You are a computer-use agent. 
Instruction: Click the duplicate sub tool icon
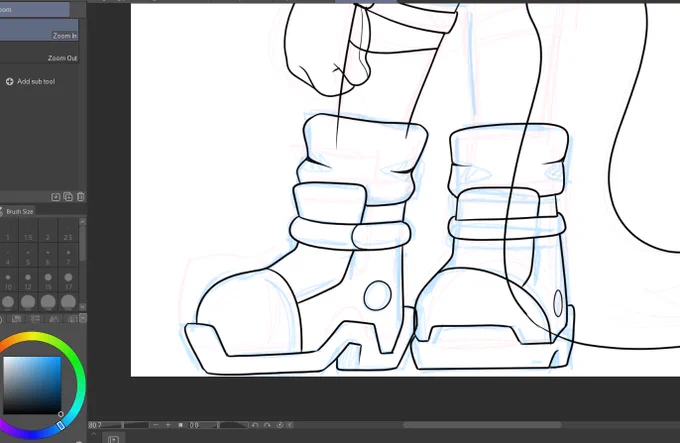(x=68, y=197)
